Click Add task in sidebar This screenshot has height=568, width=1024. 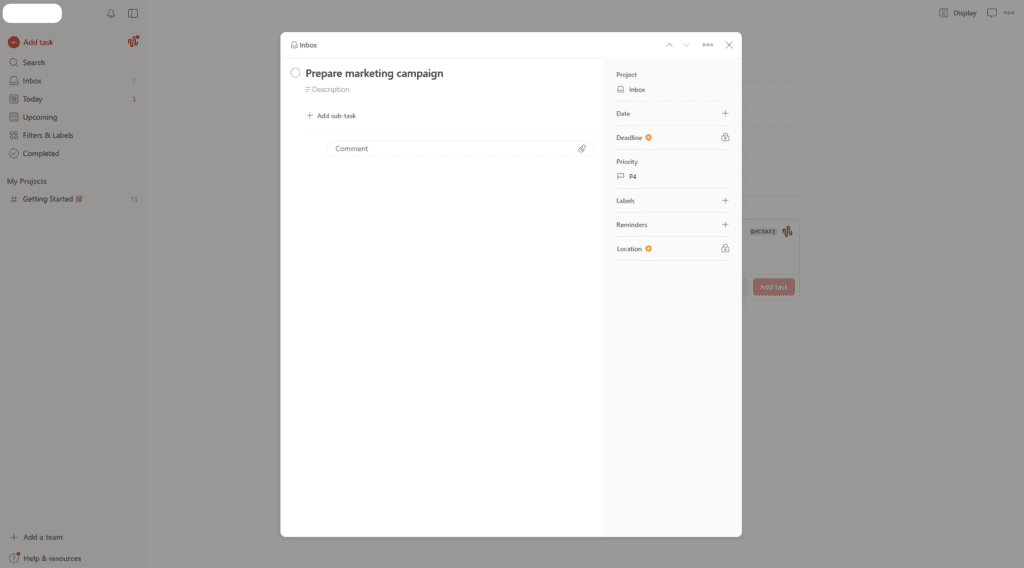[31, 42]
